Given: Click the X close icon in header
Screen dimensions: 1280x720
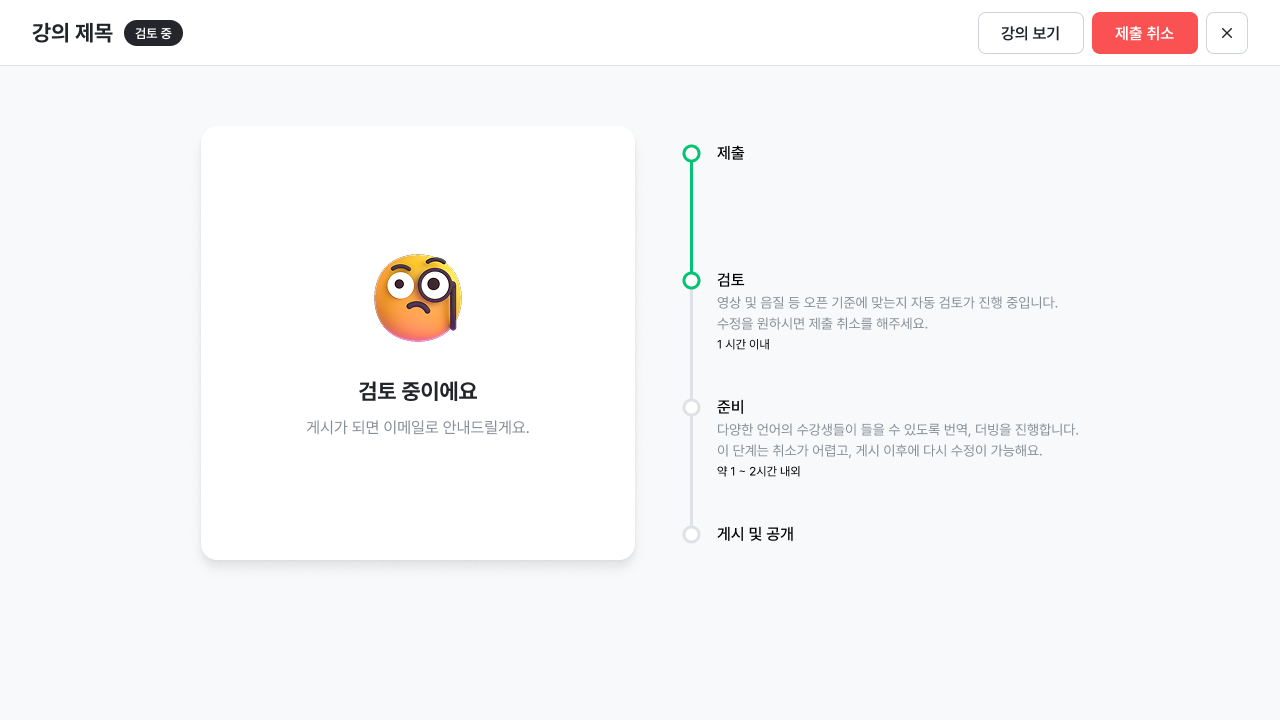Looking at the screenshot, I should [x=1226, y=33].
